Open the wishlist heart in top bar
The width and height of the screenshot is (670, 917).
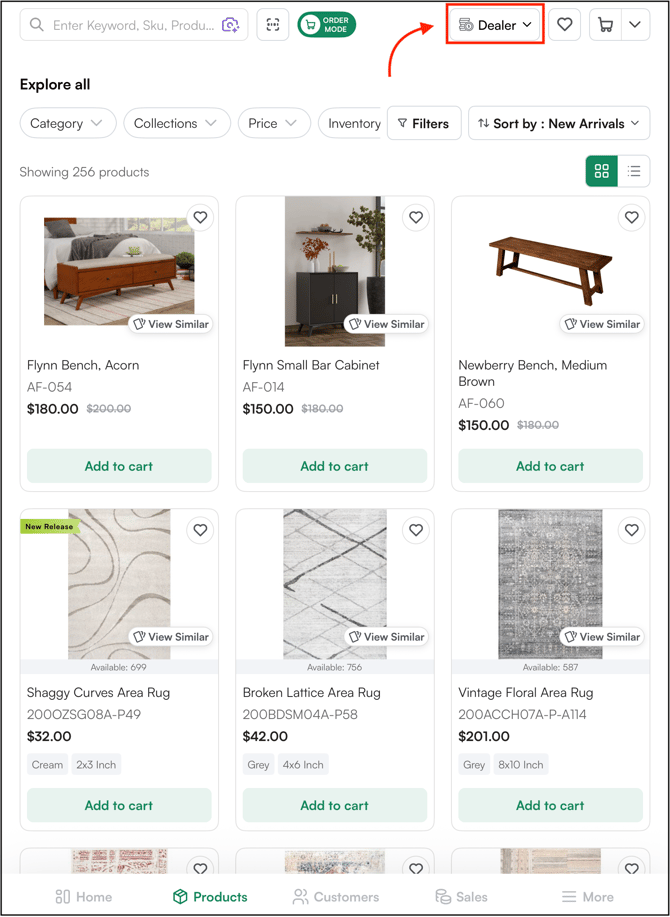pyautogui.click(x=564, y=25)
